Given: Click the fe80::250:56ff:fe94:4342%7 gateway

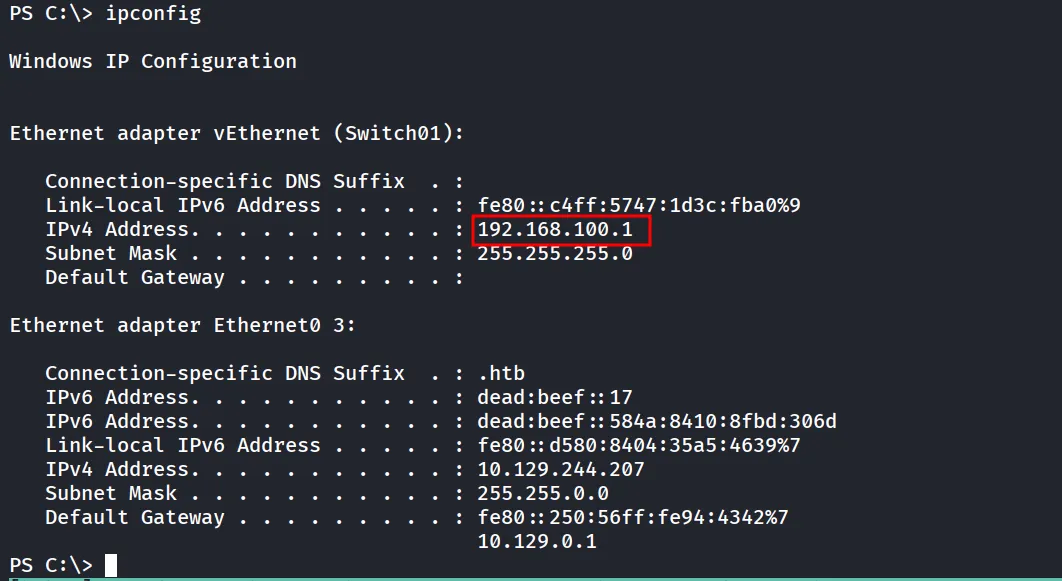Looking at the screenshot, I should coord(633,517).
